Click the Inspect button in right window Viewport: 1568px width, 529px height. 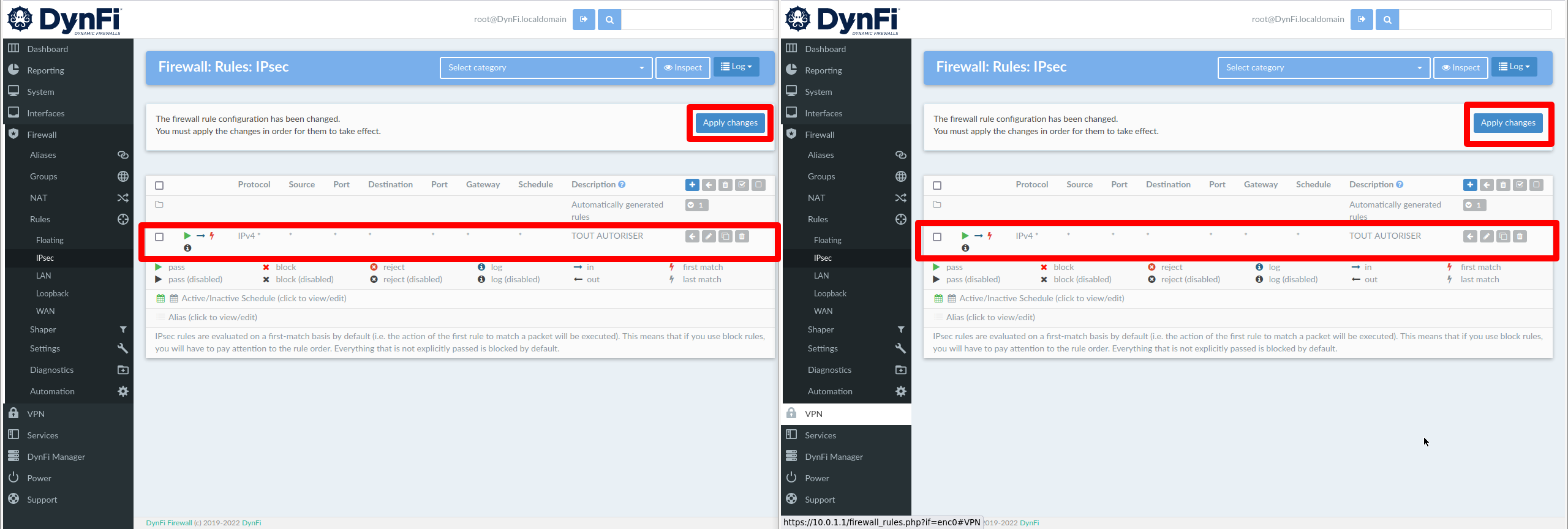click(1461, 67)
